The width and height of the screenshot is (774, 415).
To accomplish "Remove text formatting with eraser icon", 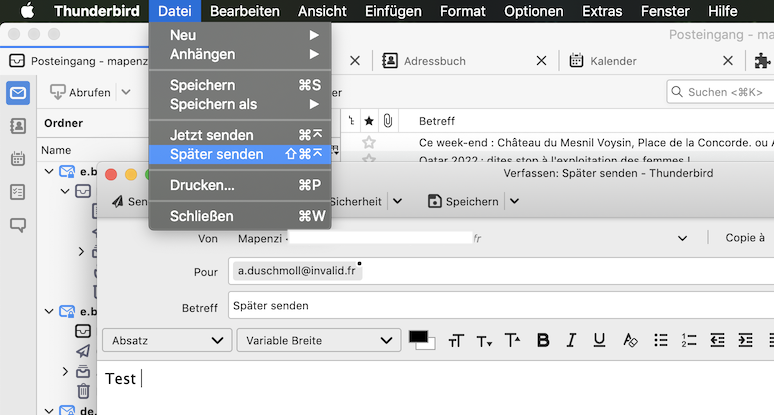I will point(630,340).
